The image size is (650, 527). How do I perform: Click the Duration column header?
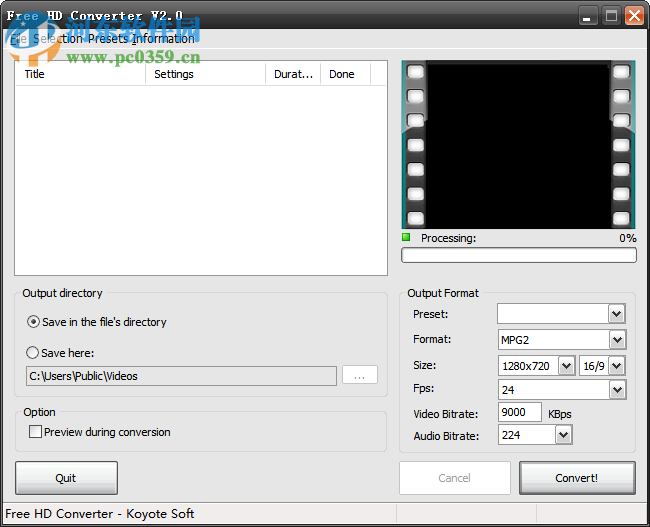293,74
